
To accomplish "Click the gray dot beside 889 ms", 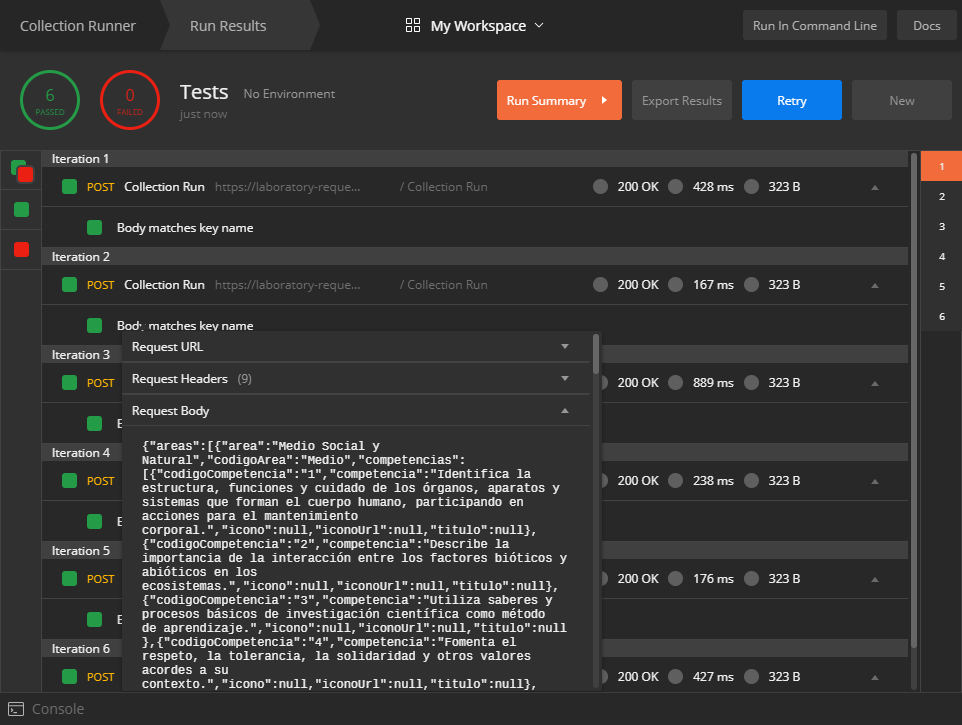I will coord(675,383).
